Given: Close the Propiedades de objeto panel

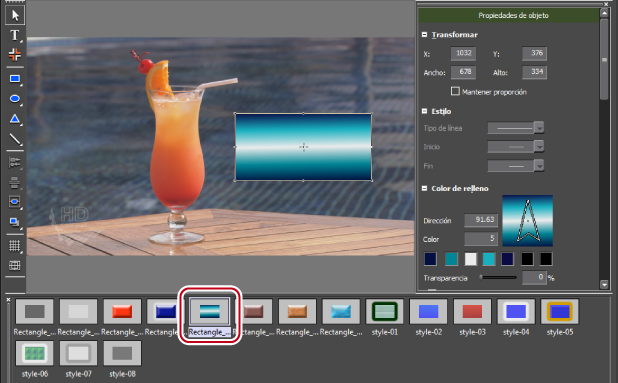Looking at the screenshot, I should 606,4.
